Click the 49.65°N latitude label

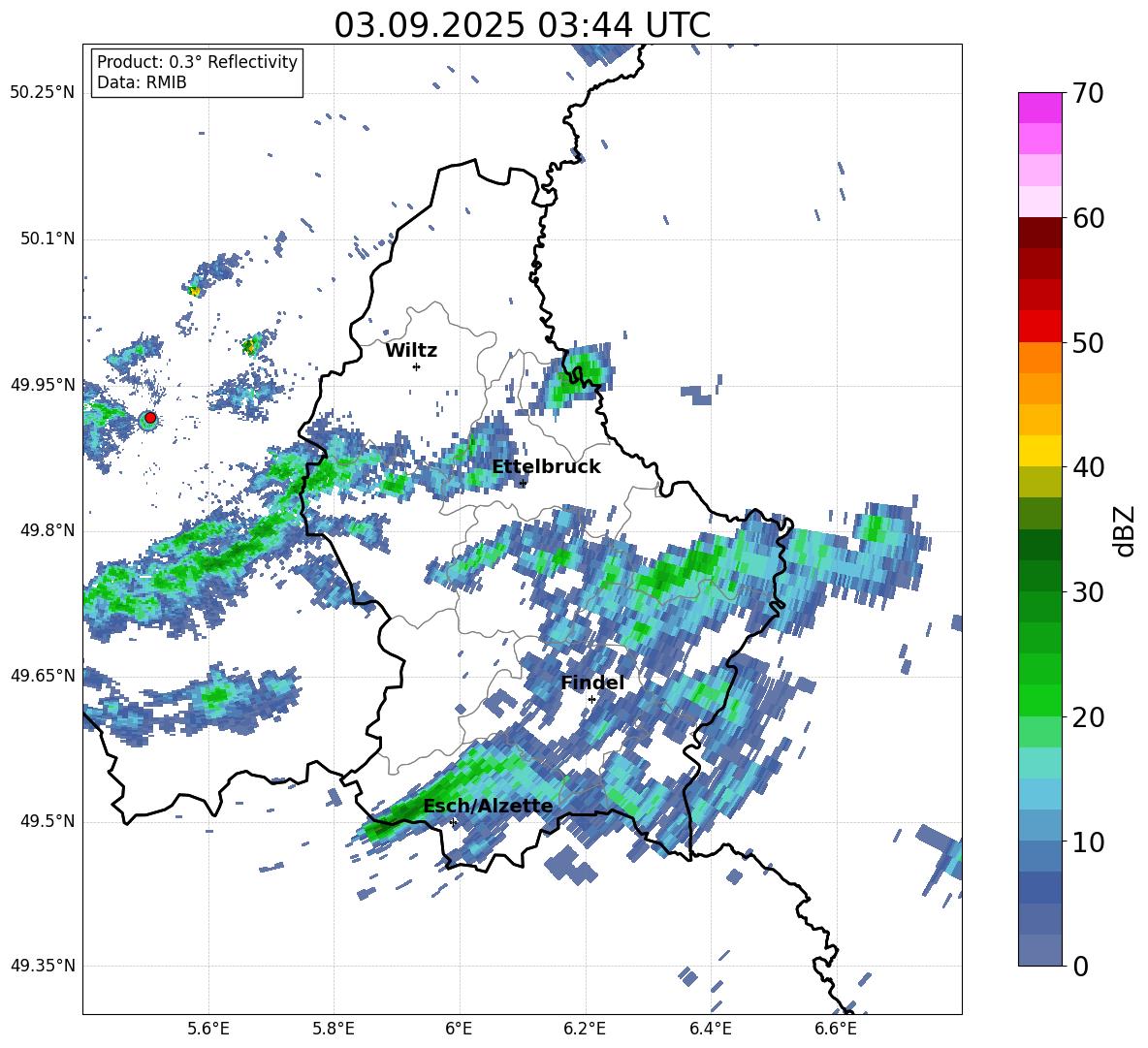pyautogui.click(x=43, y=675)
